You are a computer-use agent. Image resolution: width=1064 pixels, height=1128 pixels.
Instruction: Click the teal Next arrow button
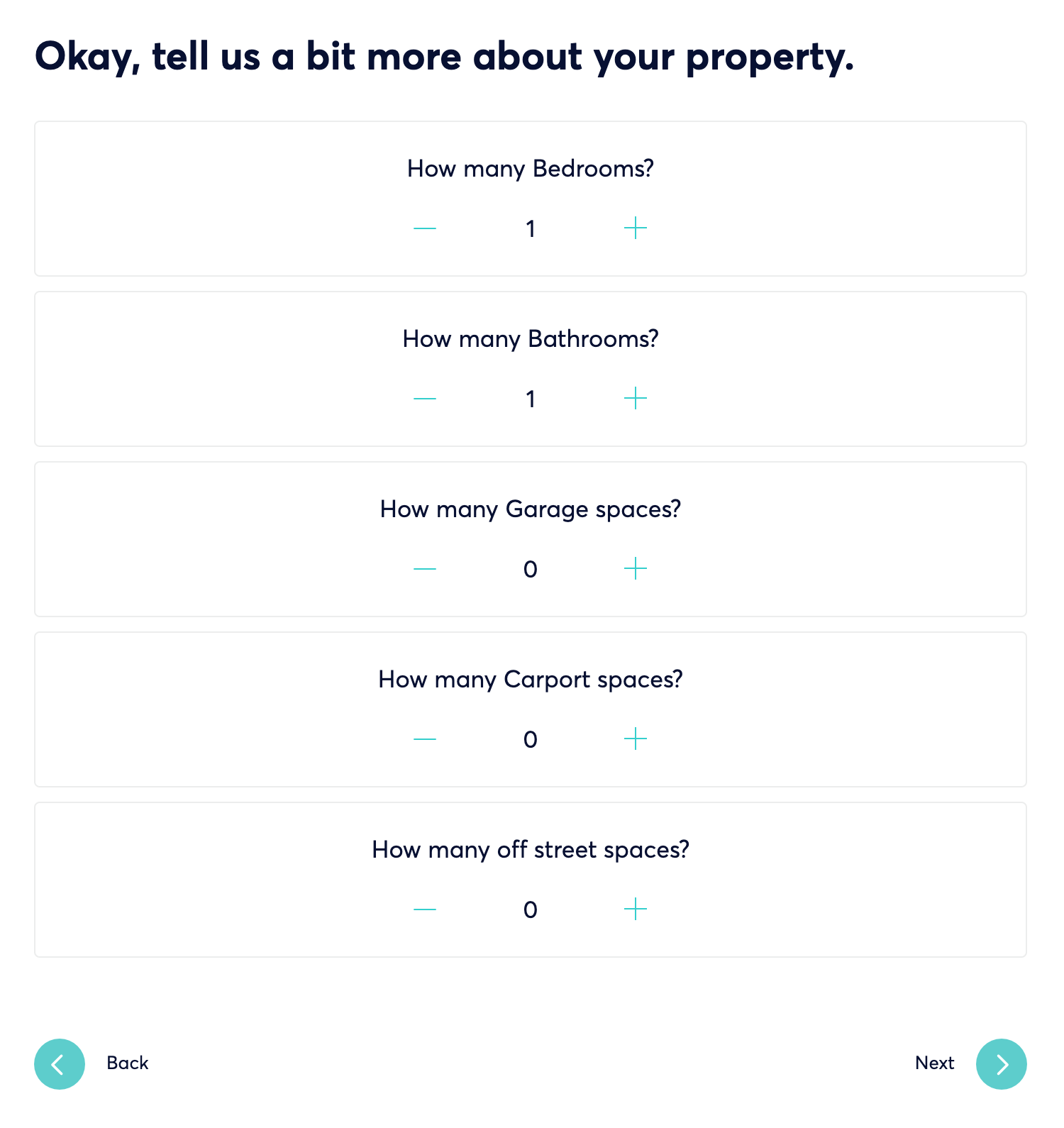[1002, 1064]
